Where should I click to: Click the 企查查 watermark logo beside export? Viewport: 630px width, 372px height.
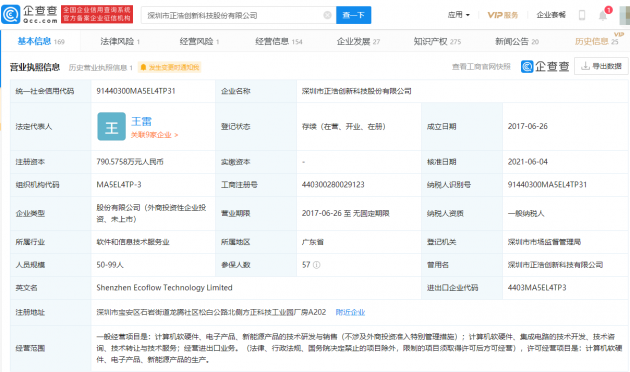[x=545, y=66]
